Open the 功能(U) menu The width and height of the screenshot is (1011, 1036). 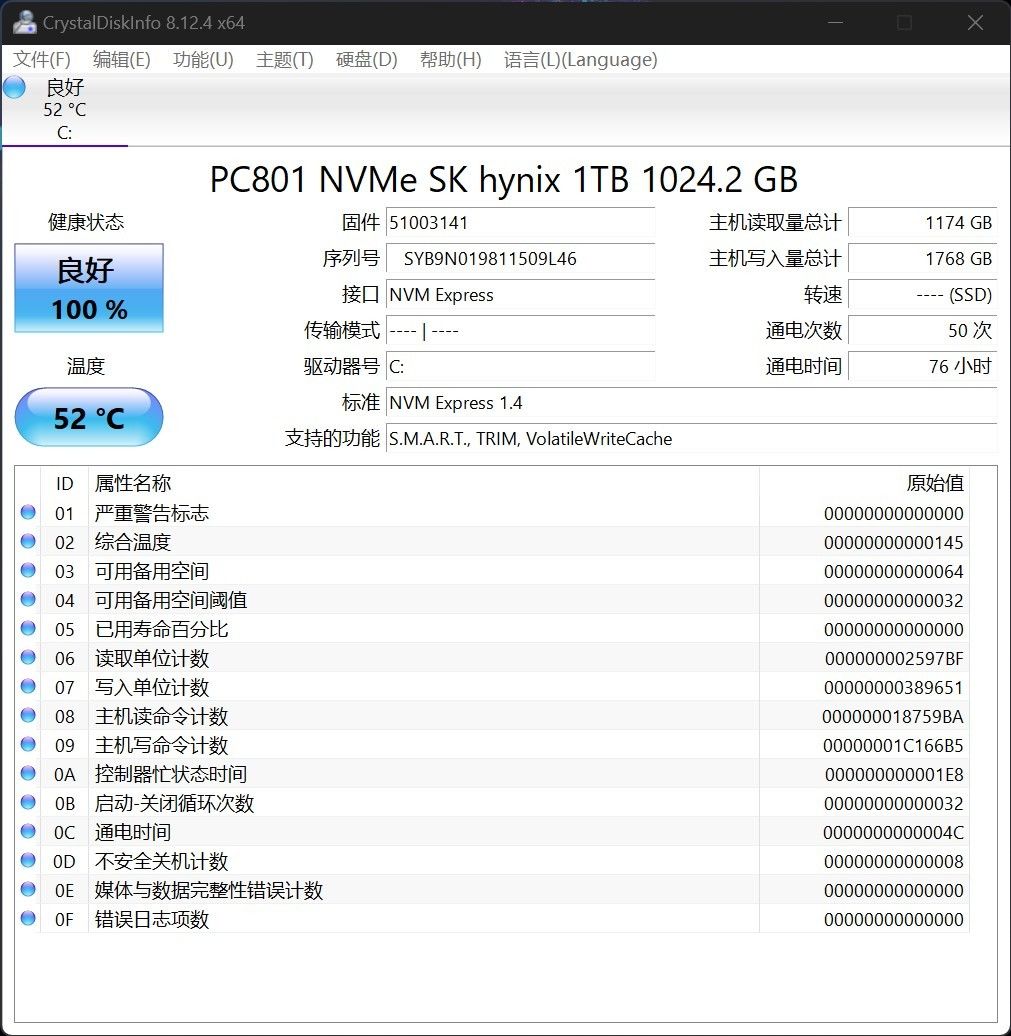204,59
